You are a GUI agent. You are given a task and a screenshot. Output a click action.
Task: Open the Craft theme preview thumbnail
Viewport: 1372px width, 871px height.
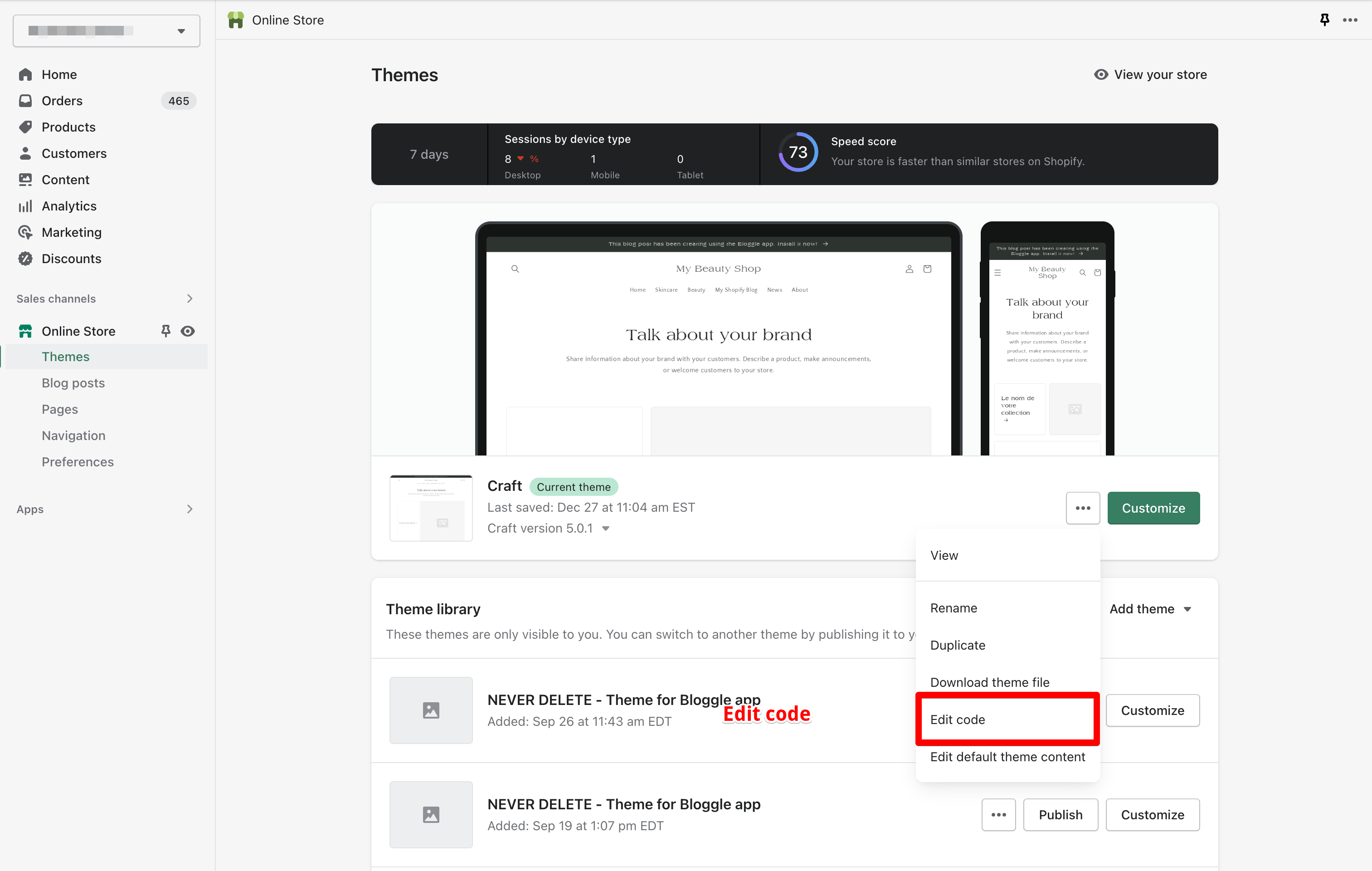pyautogui.click(x=431, y=507)
